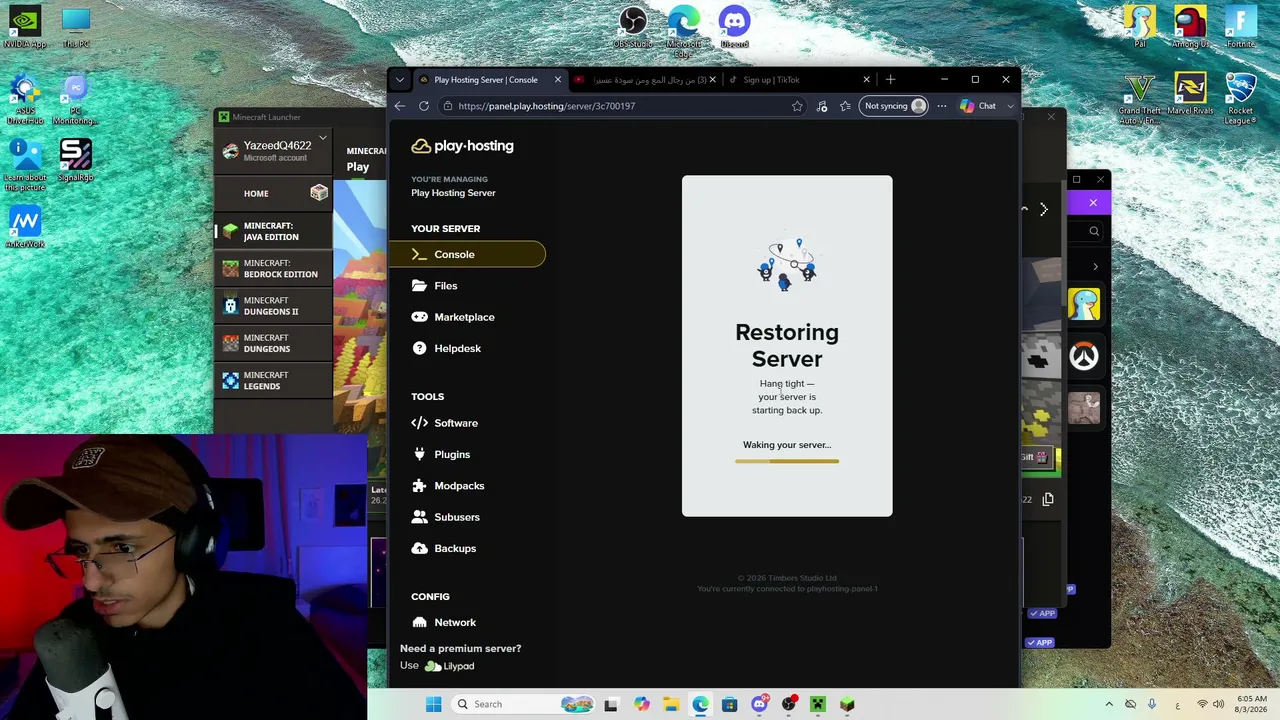
Task: Click the Network icon under Config
Action: (x=419, y=622)
